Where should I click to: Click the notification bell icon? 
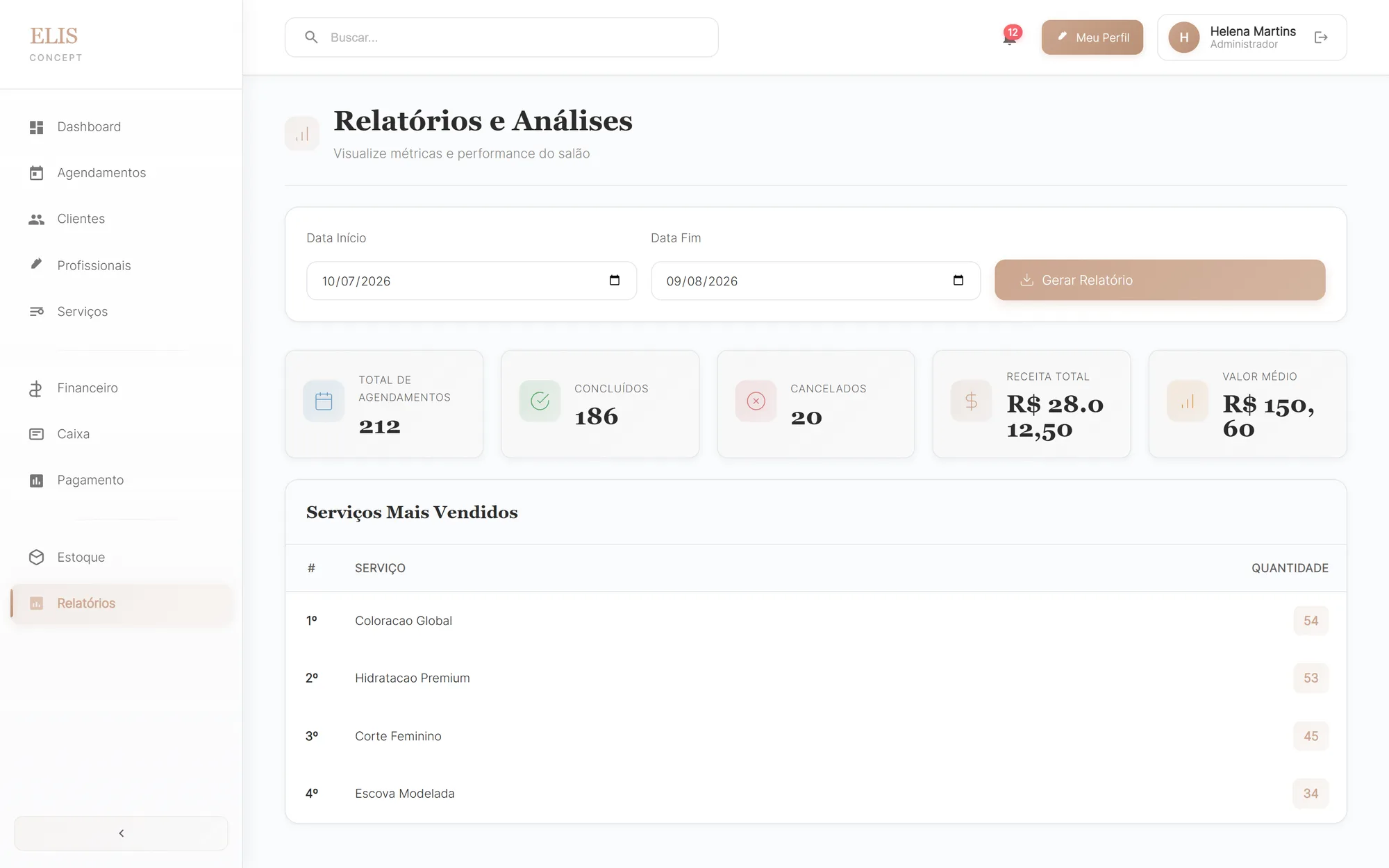[1010, 38]
